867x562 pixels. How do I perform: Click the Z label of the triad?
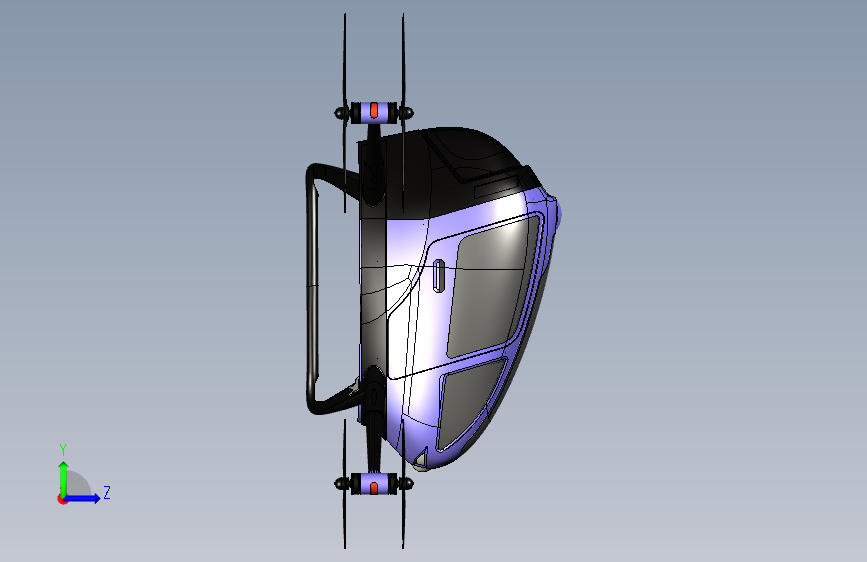coord(107,492)
